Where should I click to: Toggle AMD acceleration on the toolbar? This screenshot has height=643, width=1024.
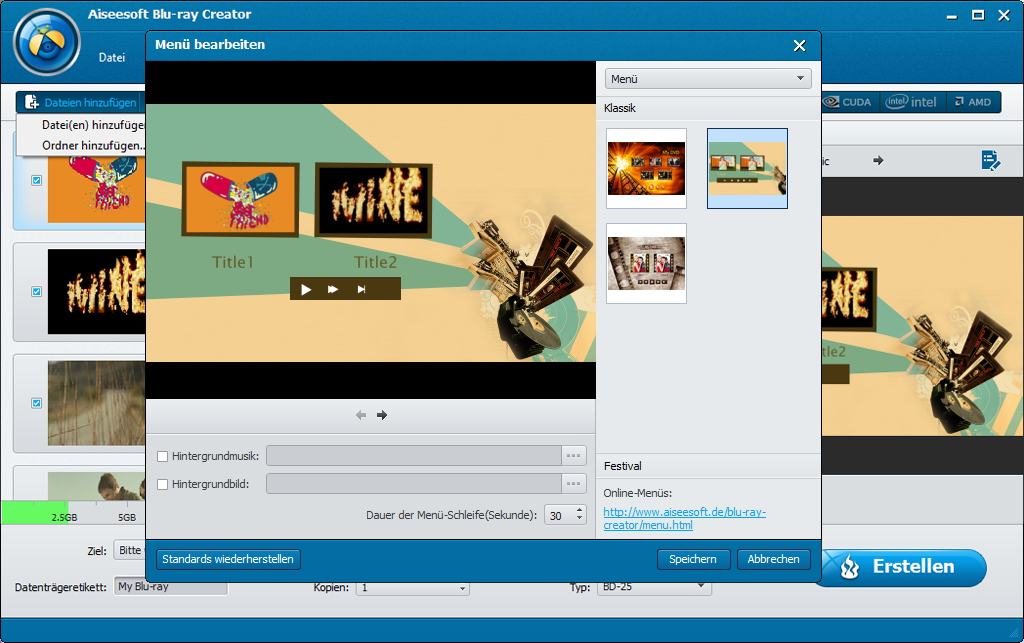click(x=973, y=101)
